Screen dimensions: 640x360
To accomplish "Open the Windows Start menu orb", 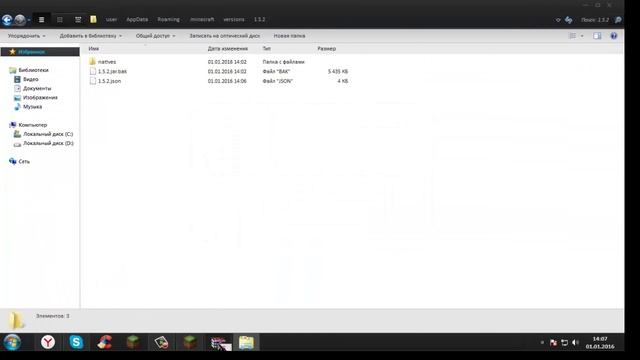I will [x=12, y=342].
